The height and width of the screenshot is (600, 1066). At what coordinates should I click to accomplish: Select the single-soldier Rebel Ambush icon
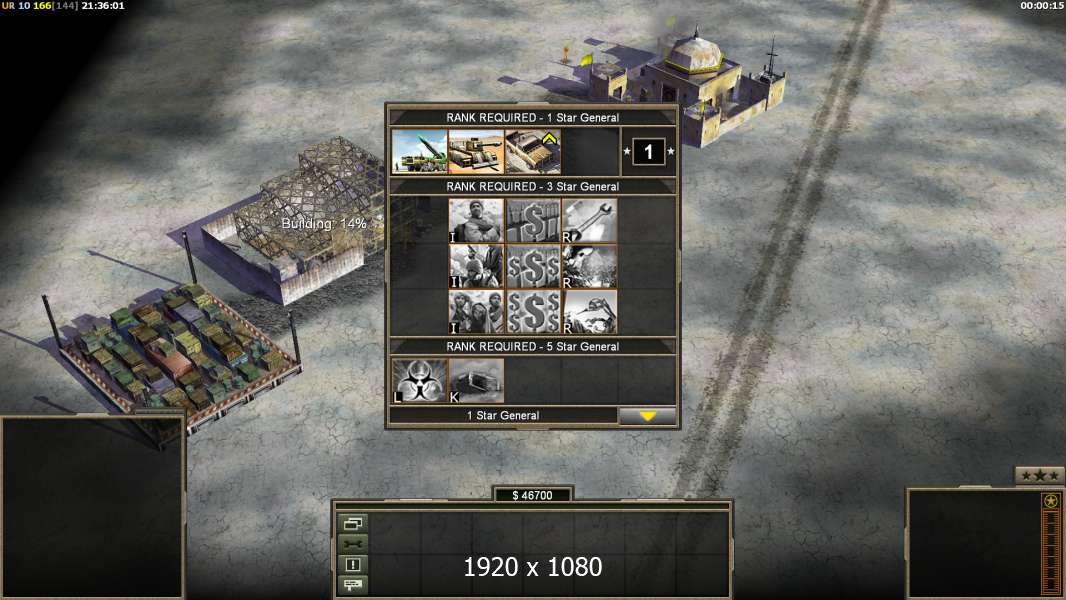(x=476, y=221)
